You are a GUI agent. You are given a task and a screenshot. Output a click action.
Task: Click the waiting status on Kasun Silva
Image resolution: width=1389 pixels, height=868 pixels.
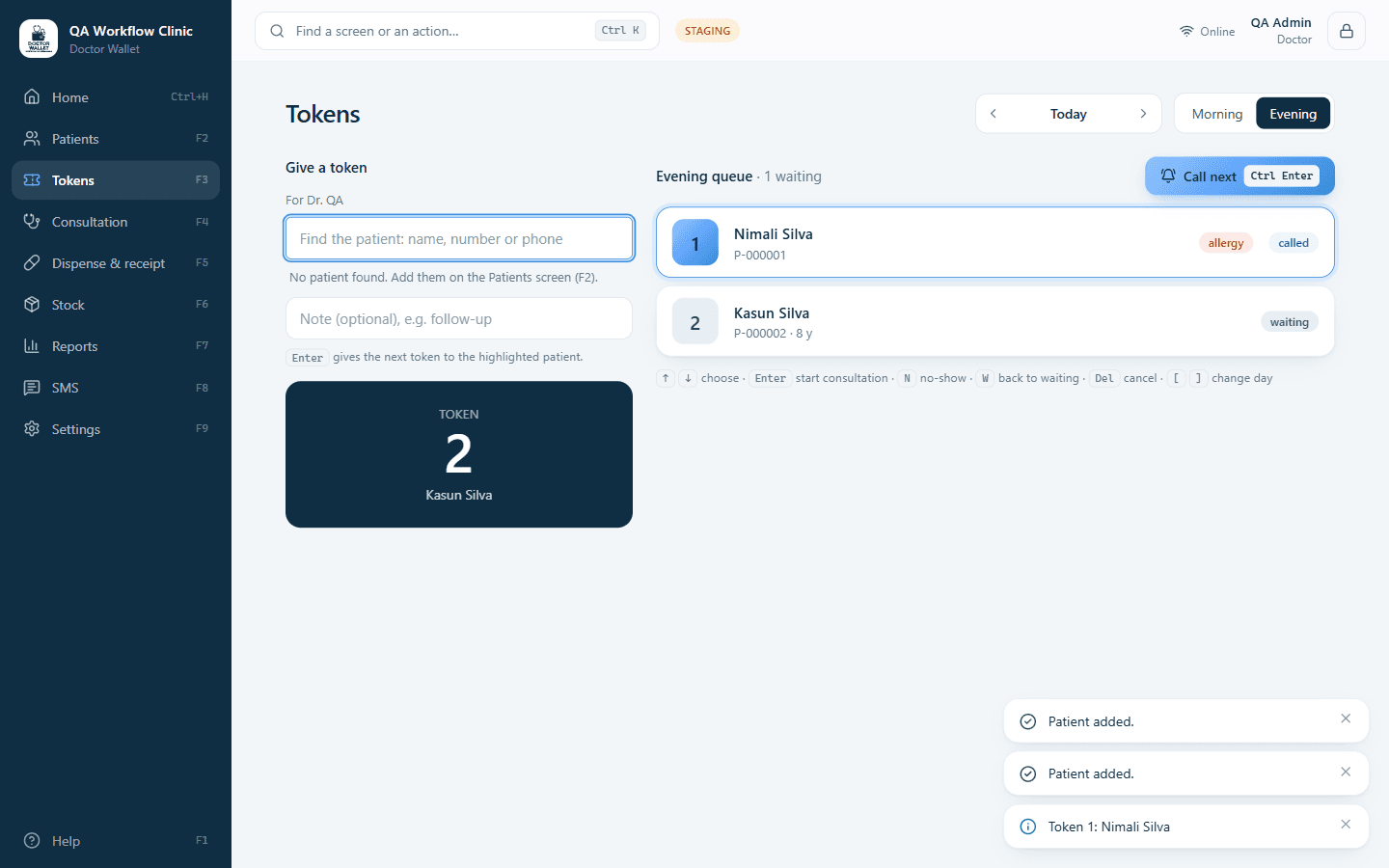click(1290, 322)
